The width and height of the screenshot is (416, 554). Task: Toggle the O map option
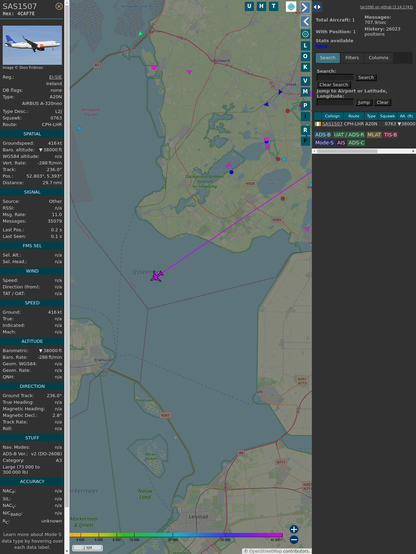click(x=305, y=56)
